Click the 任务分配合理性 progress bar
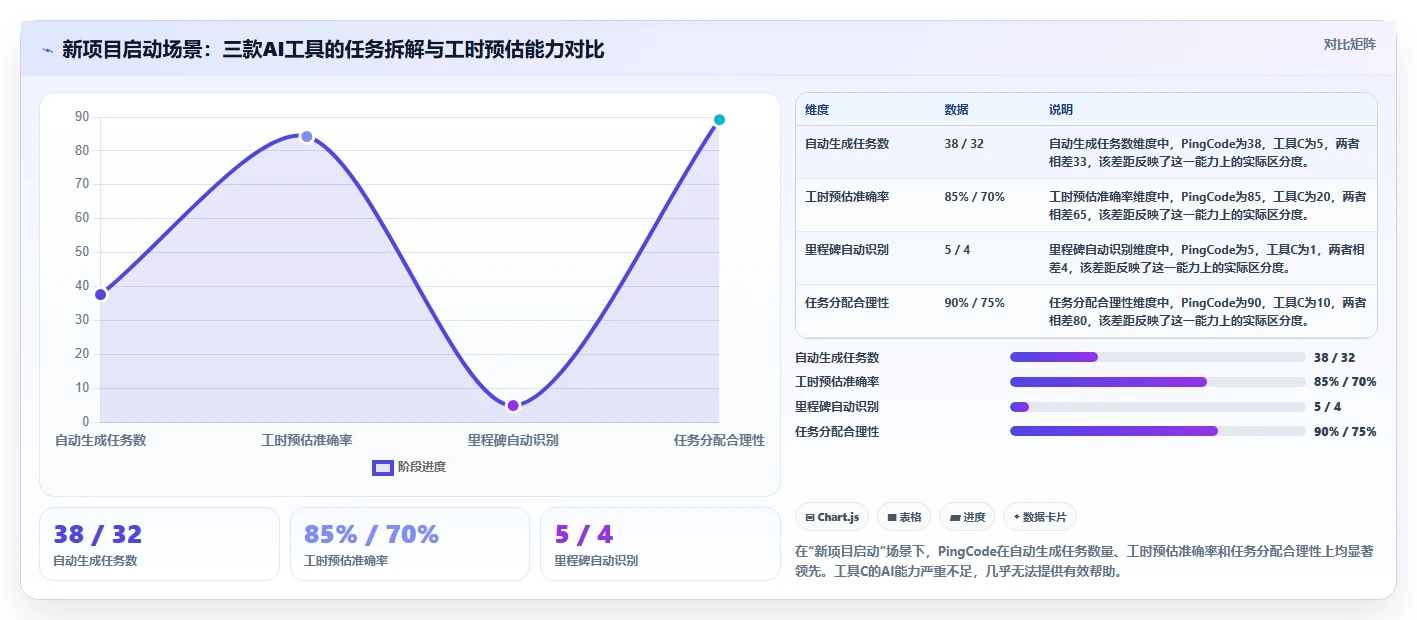The height and width of the screenshot is (620, 1417). (x=1158, y=431)
